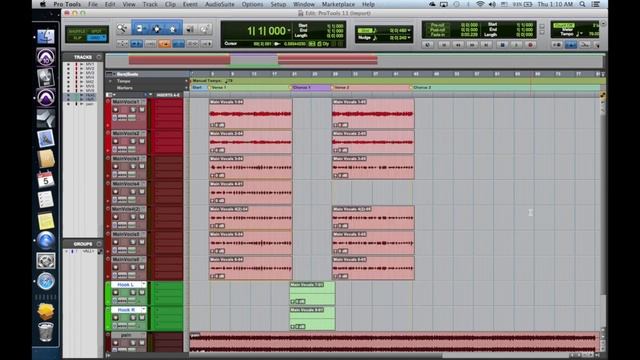Screen dimensions: 640x360
Task: Mute the Hook R track
Action: (x=142, y=318)
